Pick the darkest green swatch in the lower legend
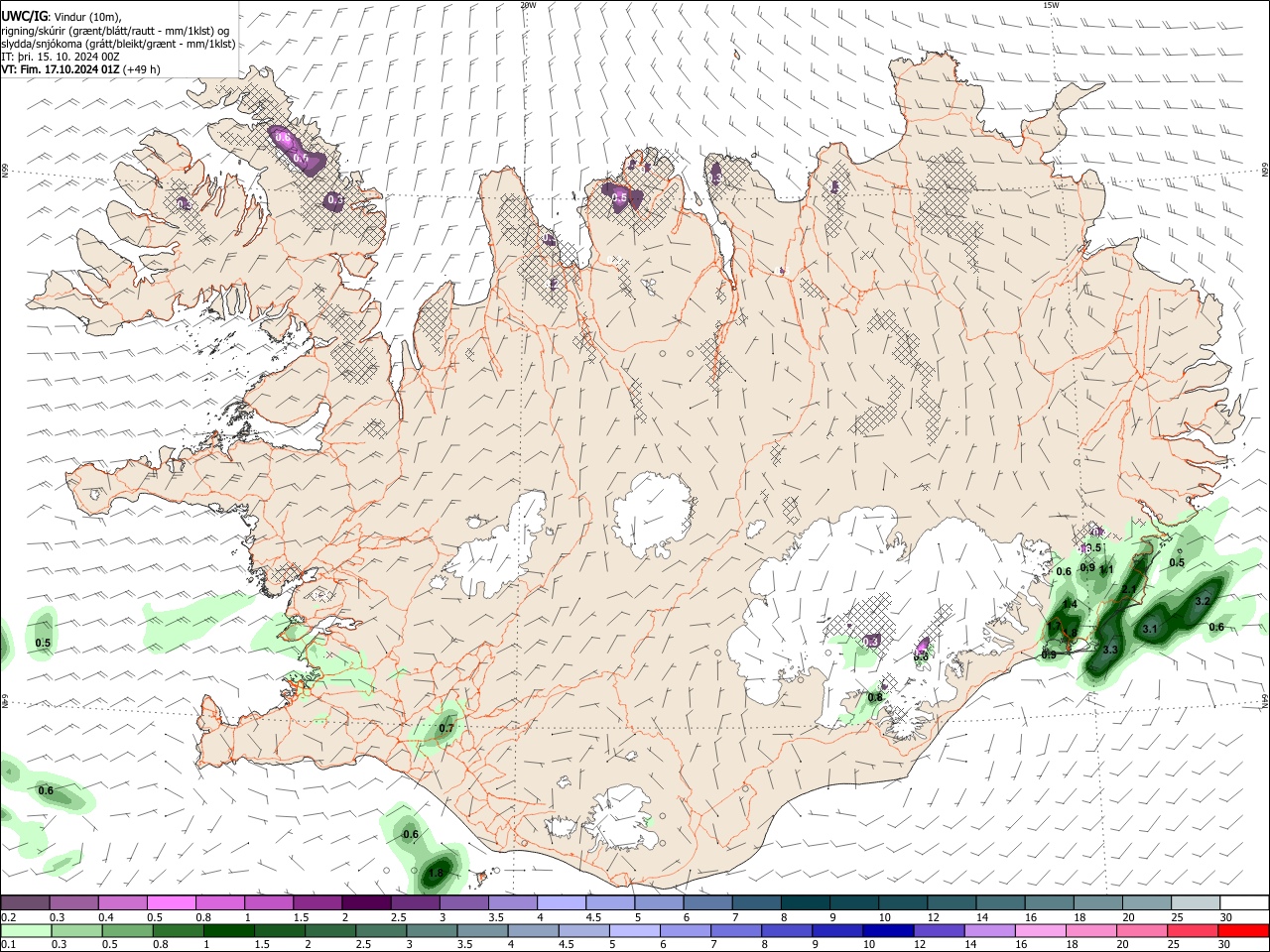Screen dimensions: 1270x952 click(228, 931)
